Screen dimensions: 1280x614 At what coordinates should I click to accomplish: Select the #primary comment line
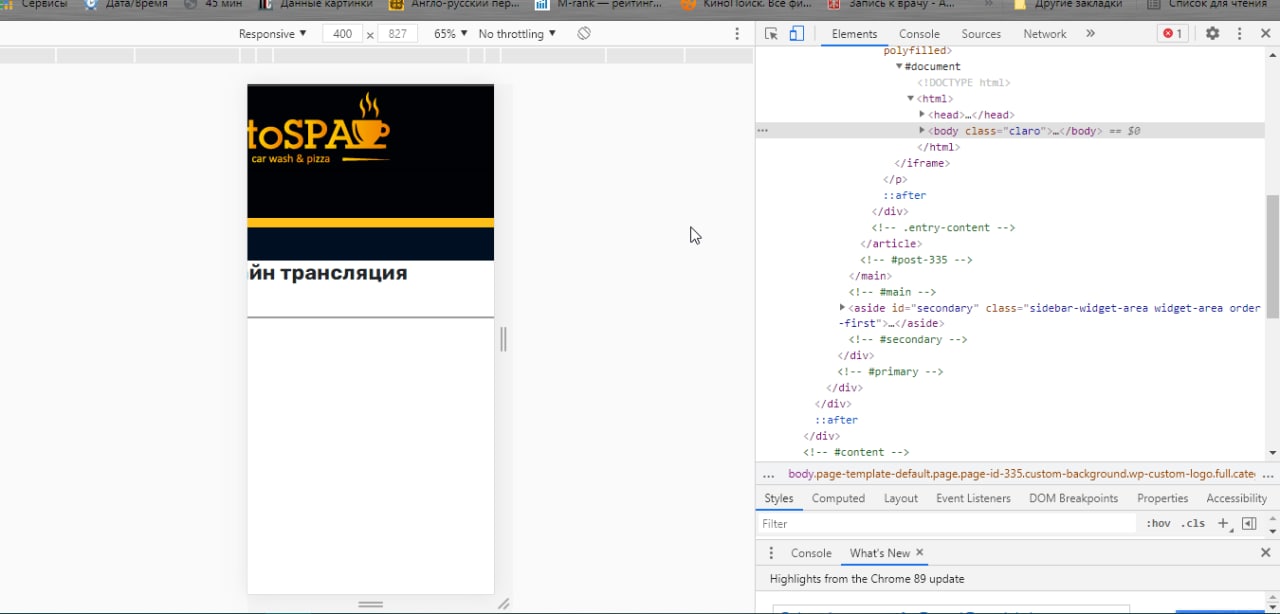pos(890,371)
